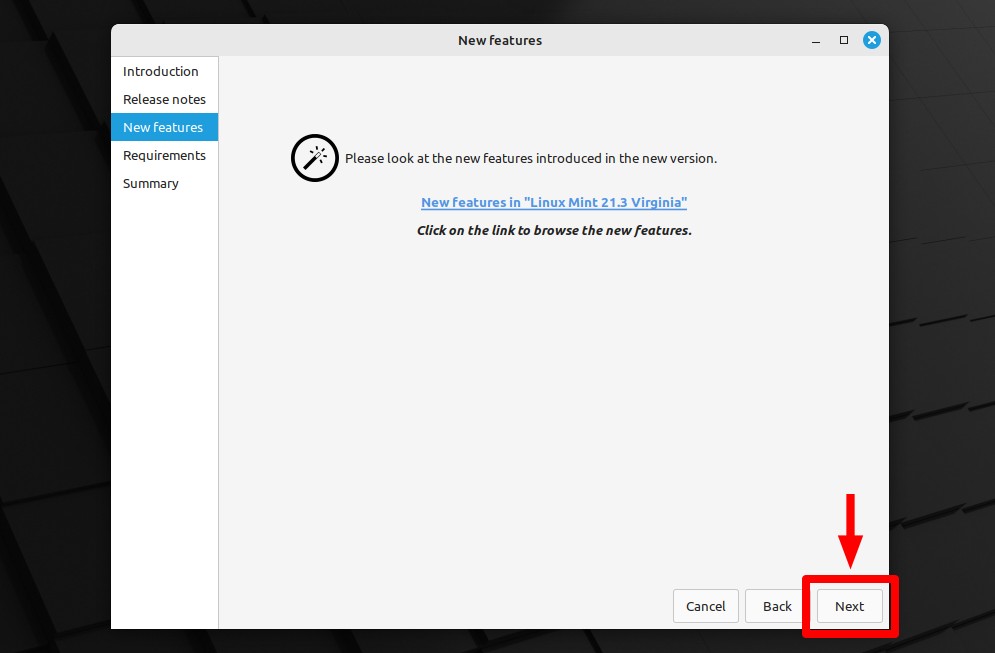Go to the Release notes step
The image size is (995, 653).
click(164, 99)
